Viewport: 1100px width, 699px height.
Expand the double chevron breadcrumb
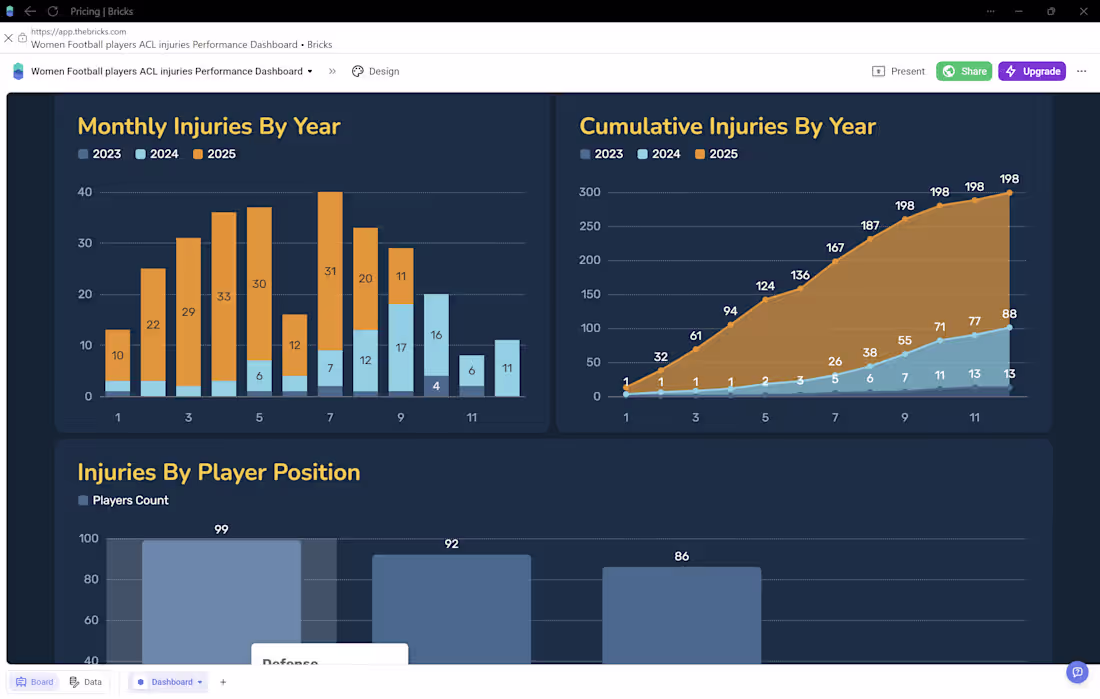pos(332,71)
